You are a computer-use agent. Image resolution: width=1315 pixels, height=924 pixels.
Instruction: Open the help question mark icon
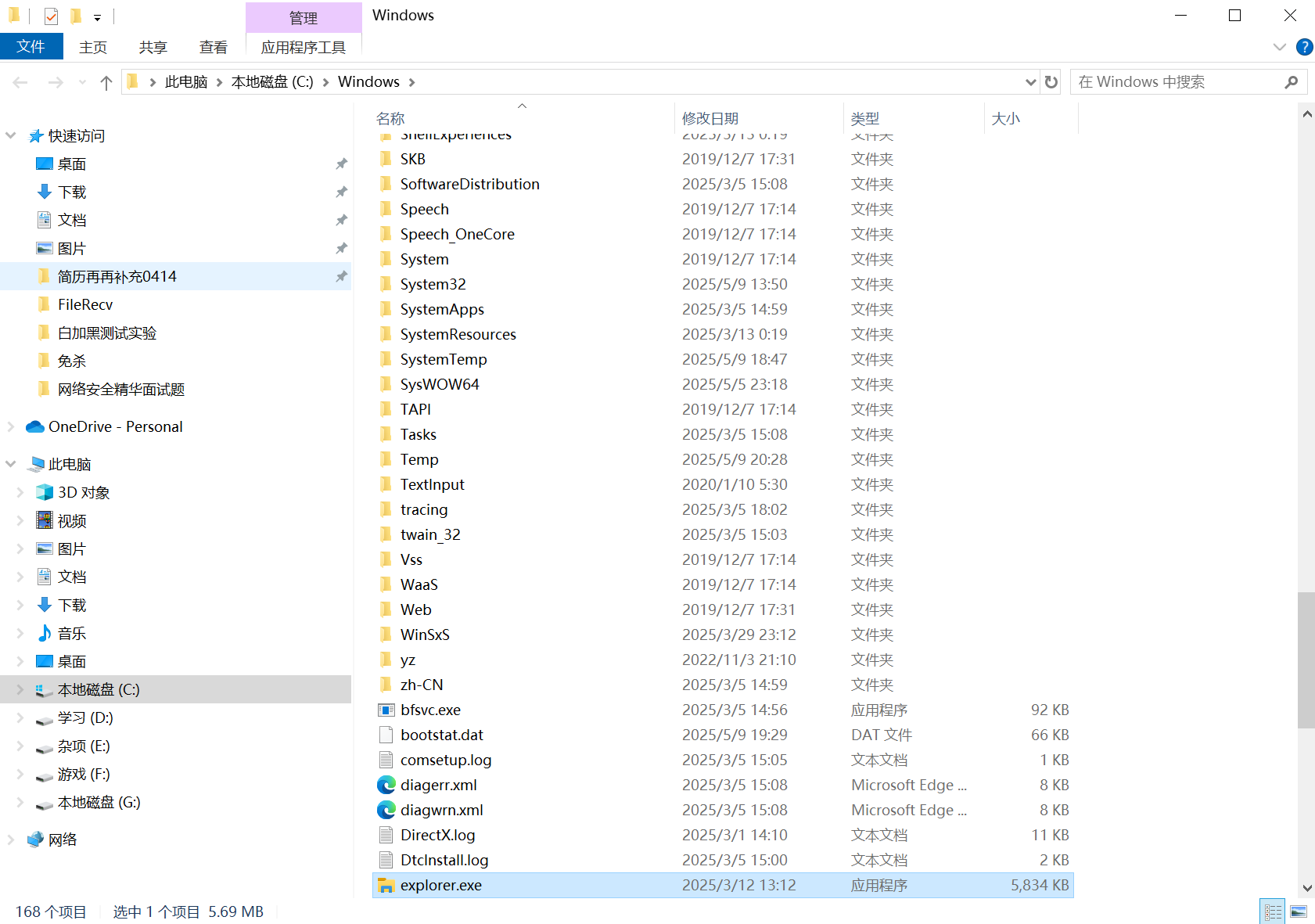click(x=1304, y=47)
